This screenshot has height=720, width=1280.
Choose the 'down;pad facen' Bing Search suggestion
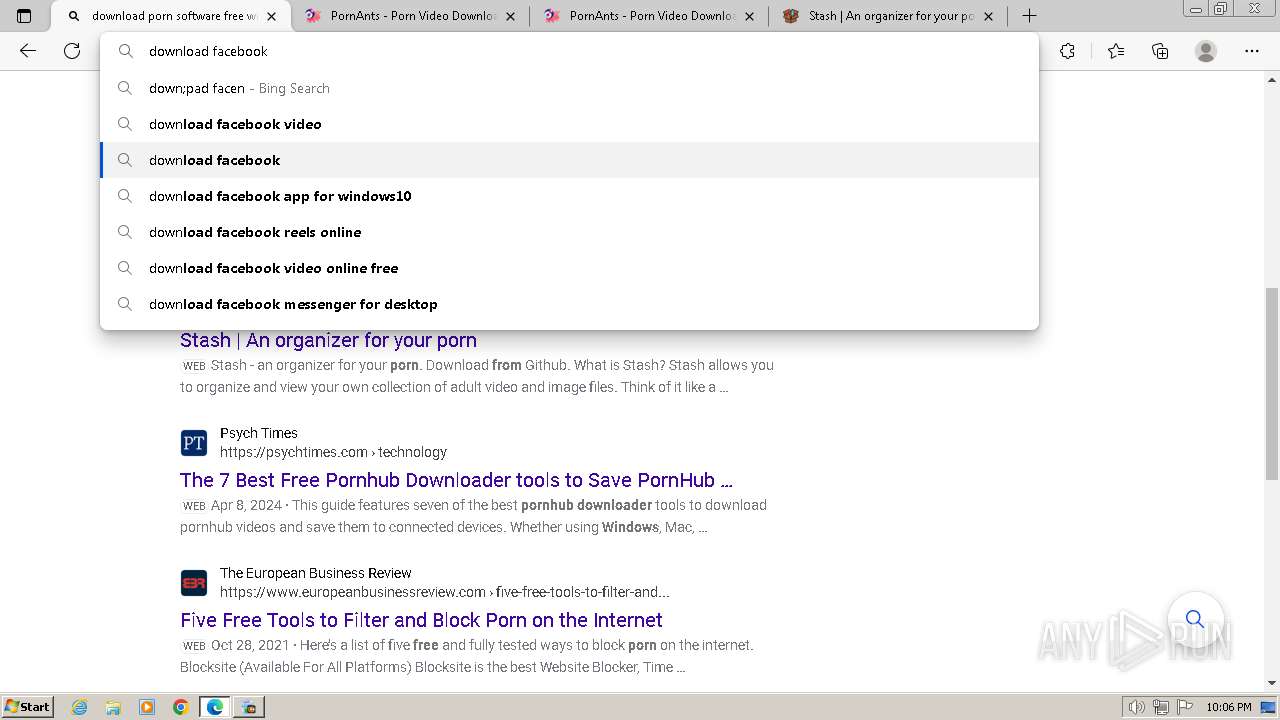(570, 88)
